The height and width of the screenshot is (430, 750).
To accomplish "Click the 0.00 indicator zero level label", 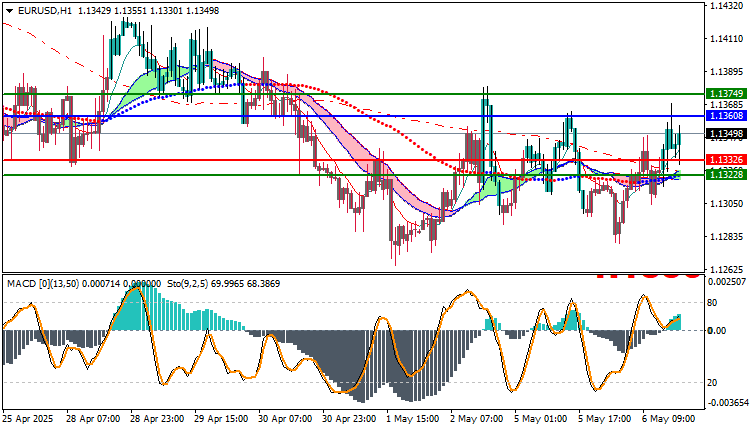I will point(717,331).
